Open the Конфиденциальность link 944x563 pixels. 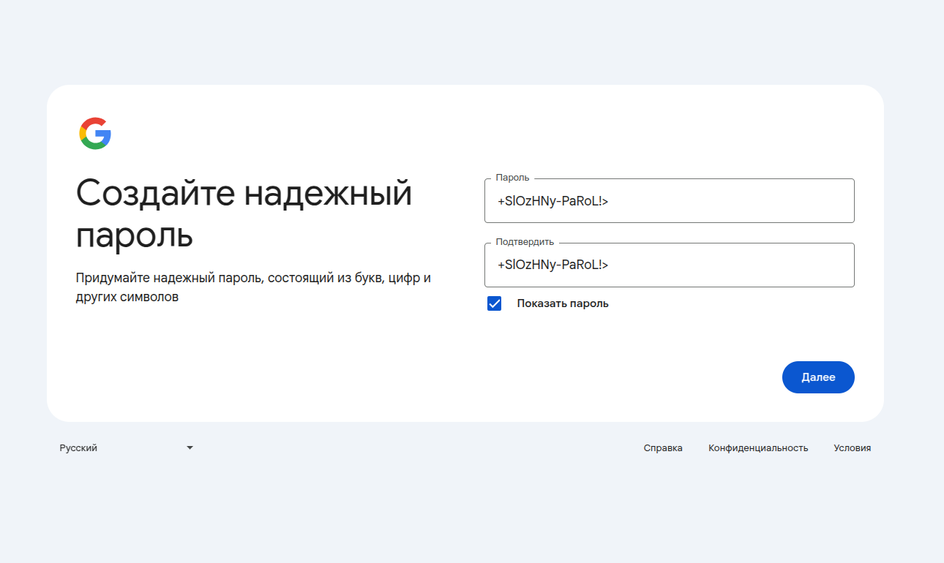click(758, 448)
